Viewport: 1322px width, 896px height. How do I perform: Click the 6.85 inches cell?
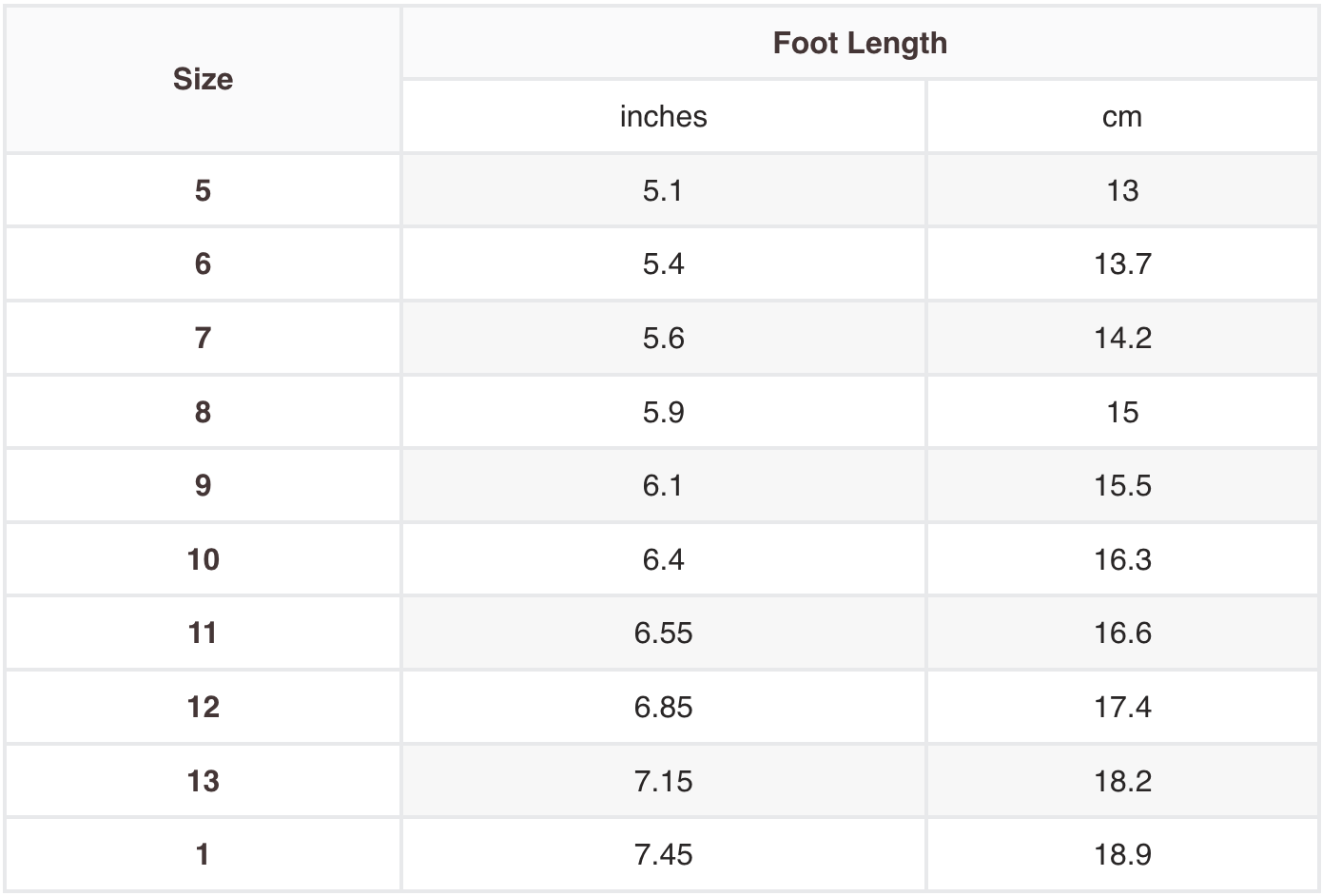pyautogui.click(x=663, y=707)
